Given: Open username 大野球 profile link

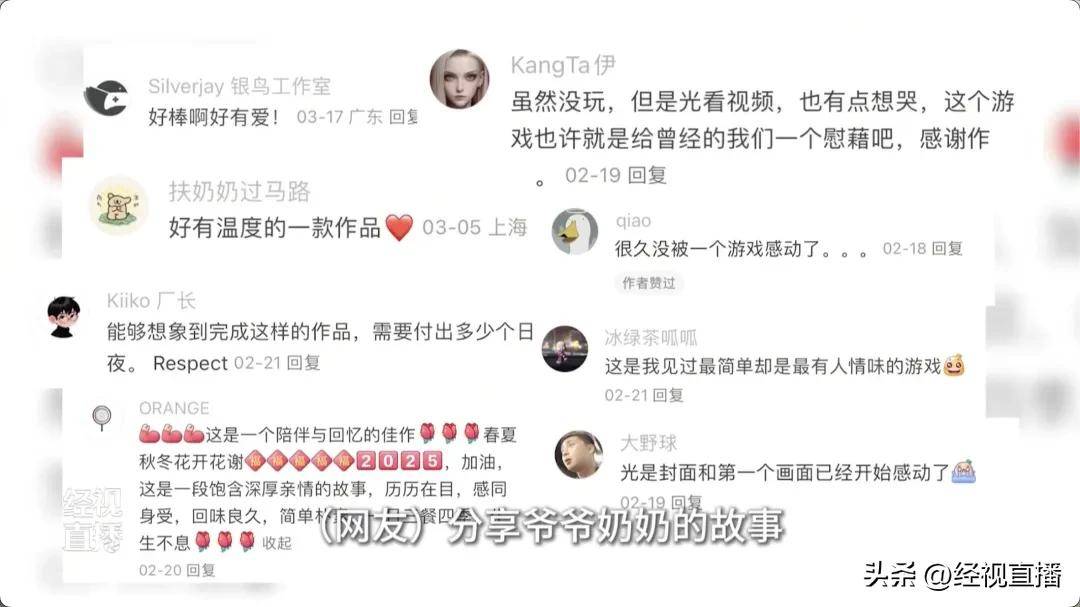Looking at the screenshot, I should click(648, 443).
